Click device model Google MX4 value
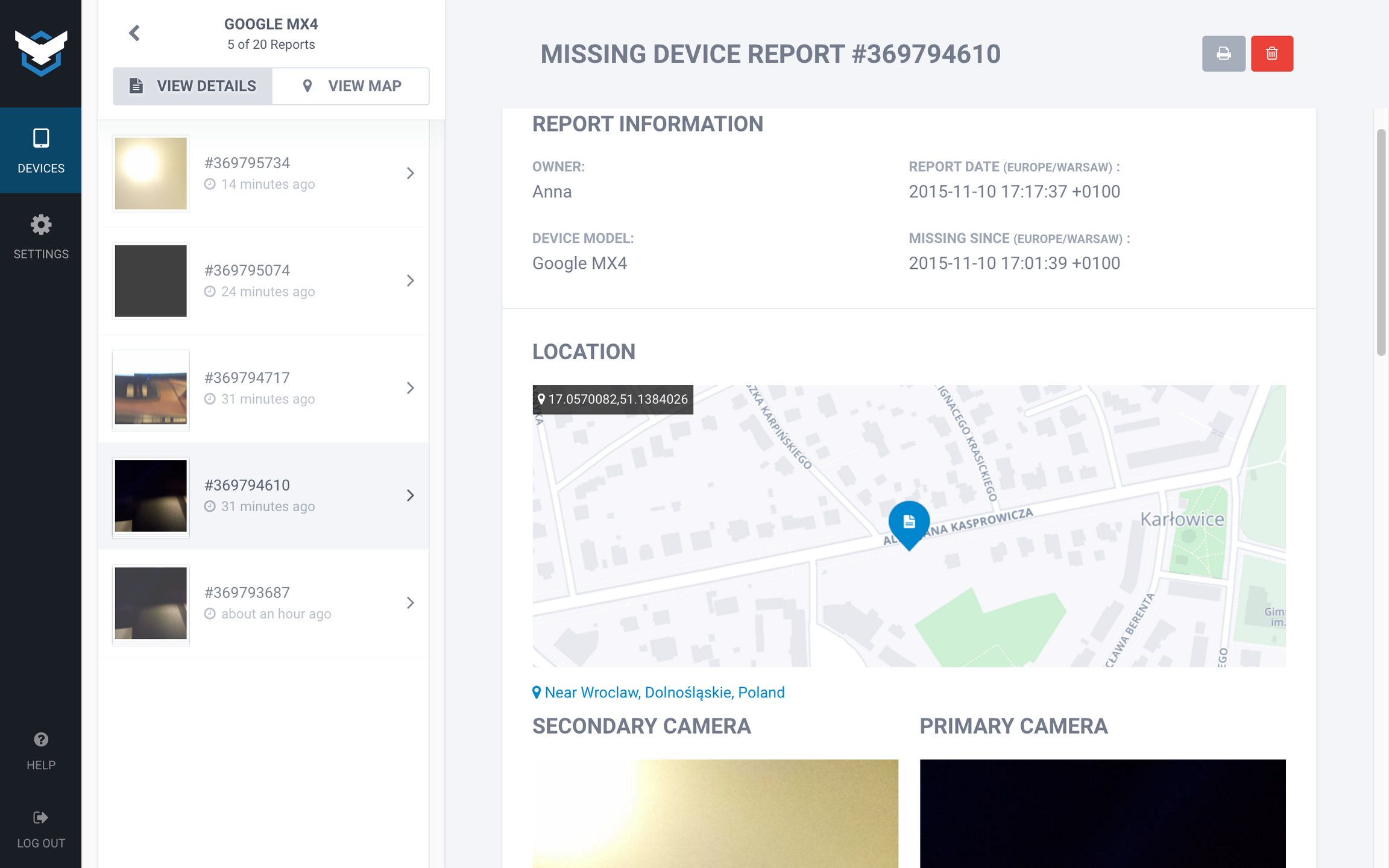 coord(579,263)
